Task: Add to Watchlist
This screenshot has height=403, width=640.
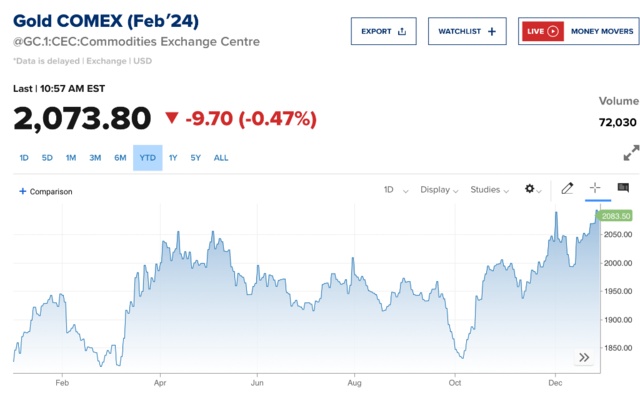Action: tap(467, 32)
